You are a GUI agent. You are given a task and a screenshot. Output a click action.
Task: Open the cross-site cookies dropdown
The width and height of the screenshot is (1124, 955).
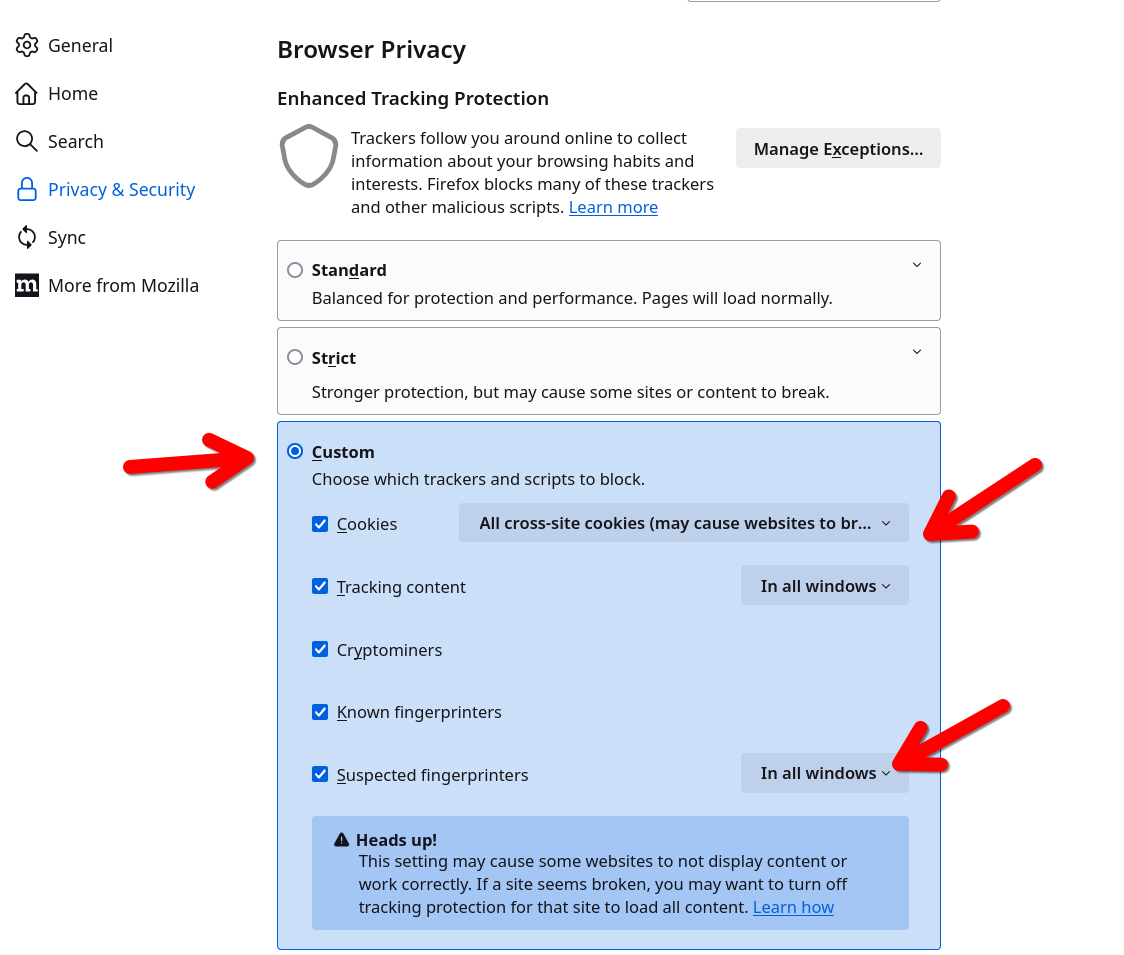(683, 523)
